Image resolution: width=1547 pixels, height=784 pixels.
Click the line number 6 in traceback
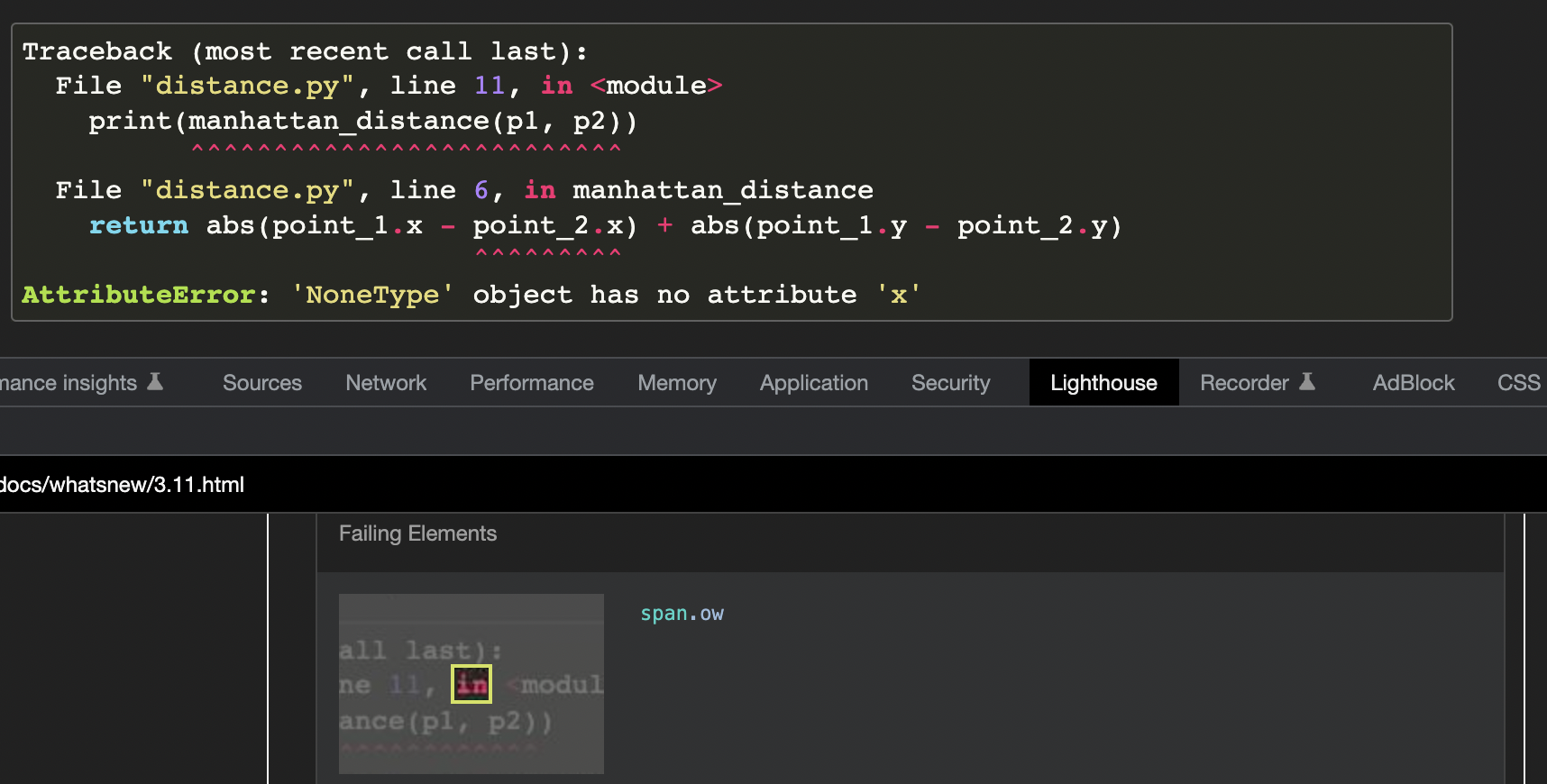[481, 190]
